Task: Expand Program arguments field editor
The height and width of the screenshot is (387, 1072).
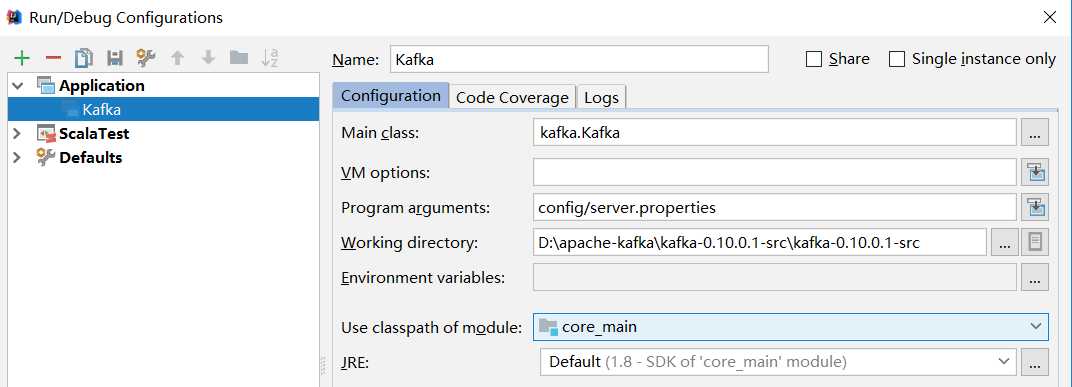Action: pos(1034,206)
